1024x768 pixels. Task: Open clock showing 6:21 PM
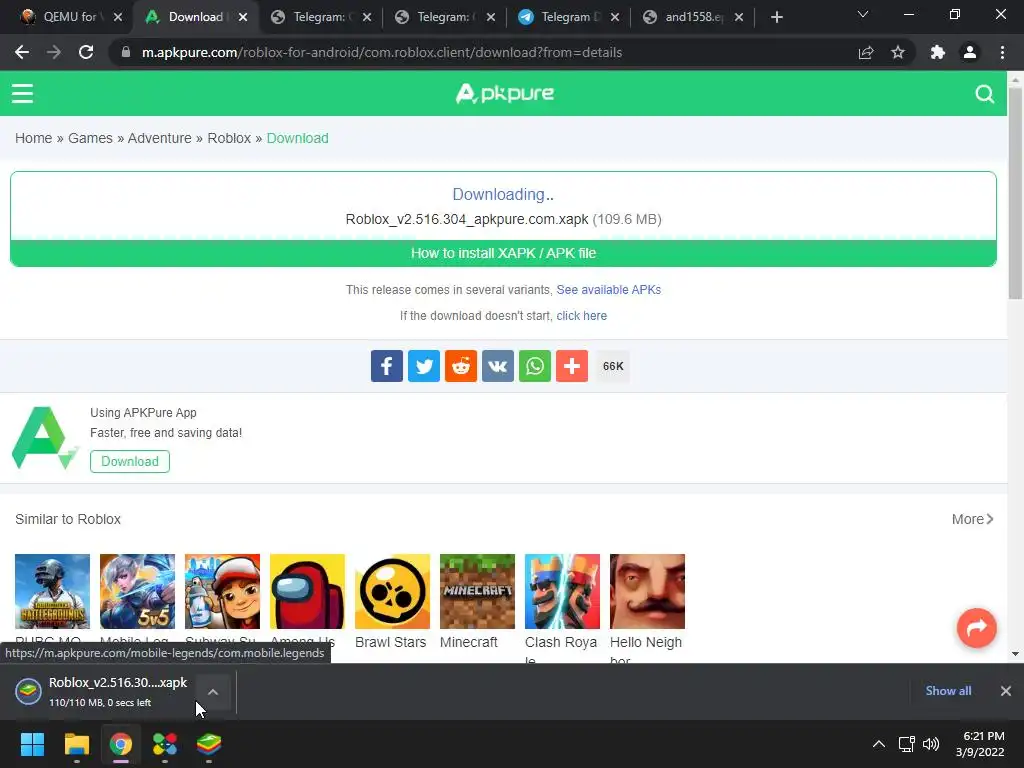tap(980, 744)
